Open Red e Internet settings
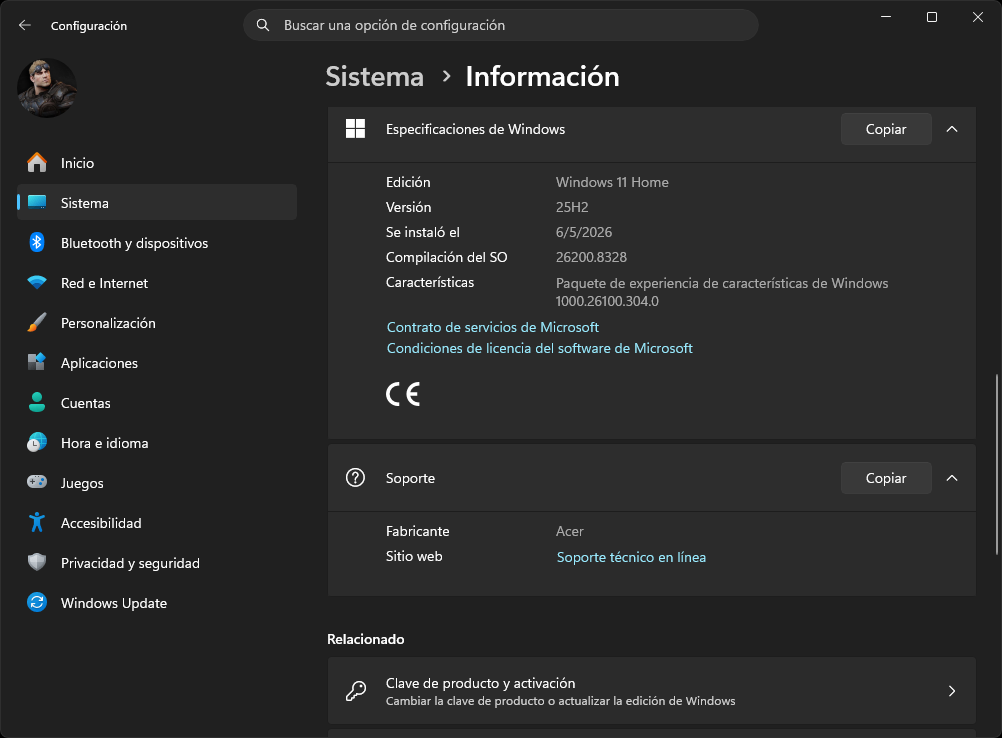Viewport: 1002px width, 738px height. click(157, 283)
